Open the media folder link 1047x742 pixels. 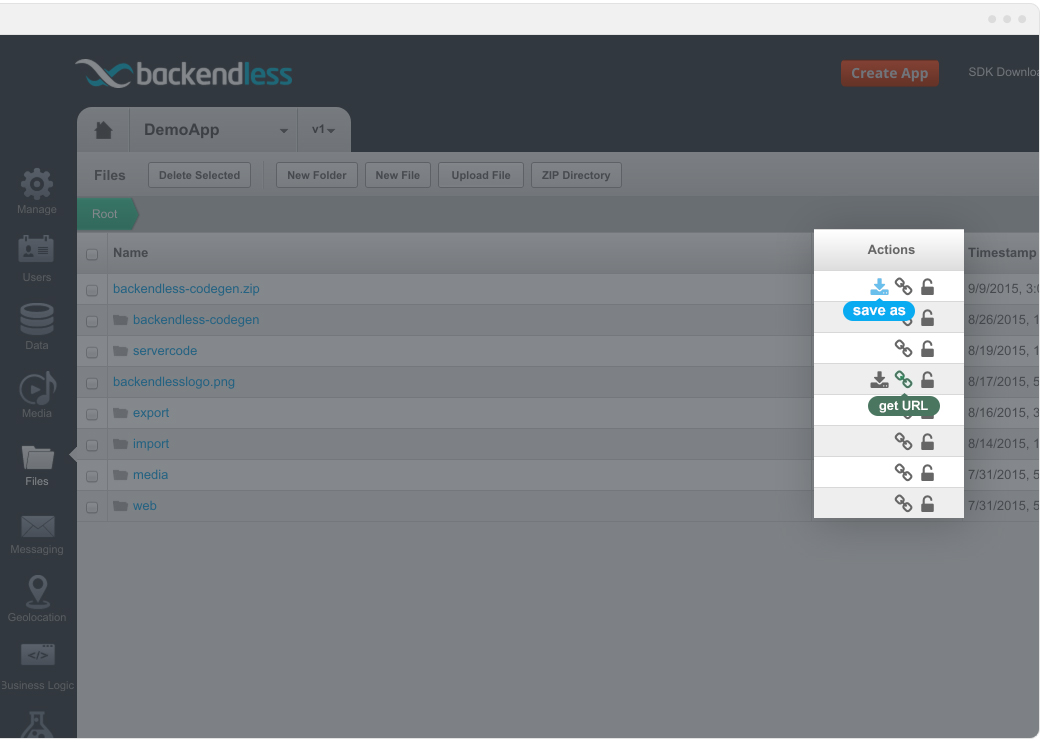pyautogui.click(x=150, y=474)
